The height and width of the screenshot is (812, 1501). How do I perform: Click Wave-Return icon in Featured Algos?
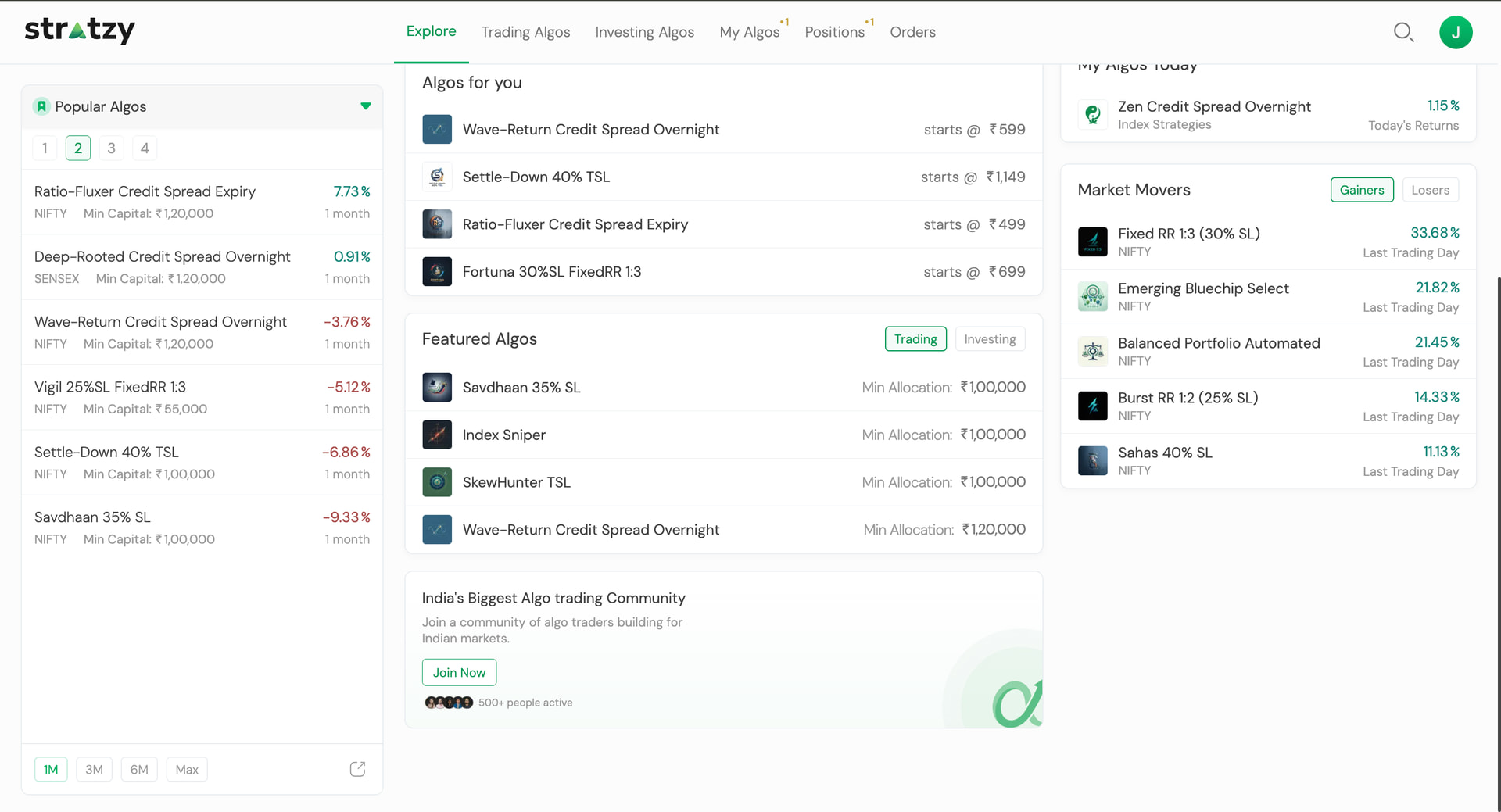tap(437, 529)
